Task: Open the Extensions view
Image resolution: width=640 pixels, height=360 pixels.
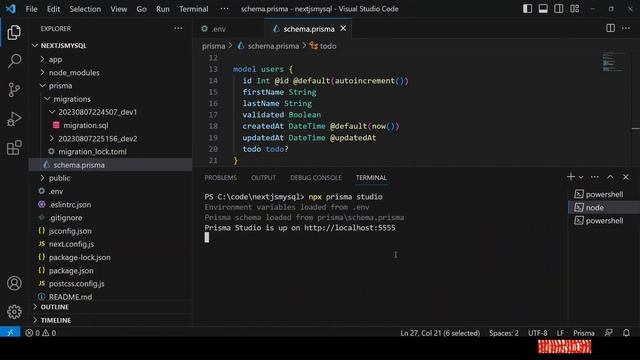Action: coord(14,148)
